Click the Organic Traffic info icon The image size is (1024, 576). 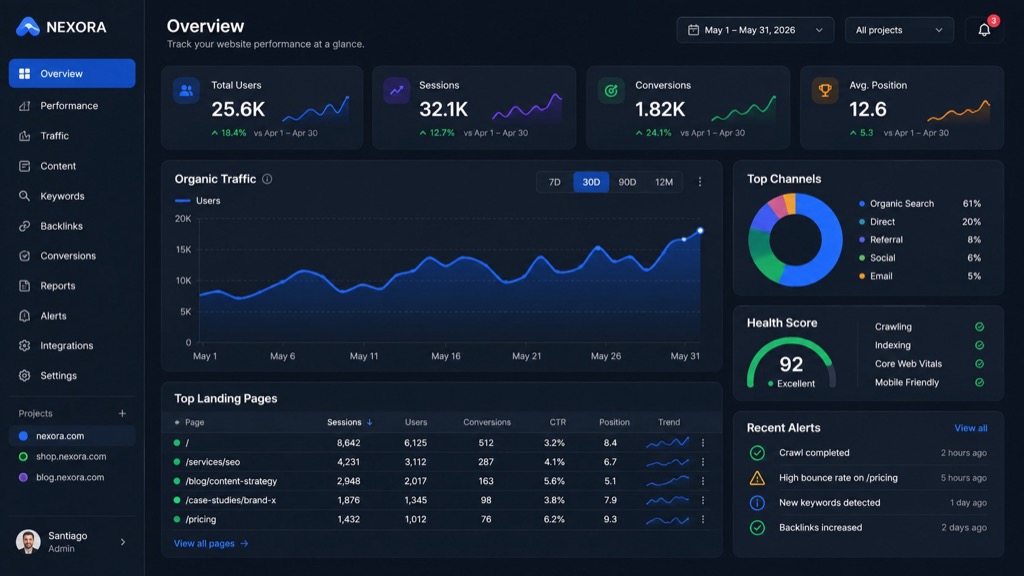267,179
